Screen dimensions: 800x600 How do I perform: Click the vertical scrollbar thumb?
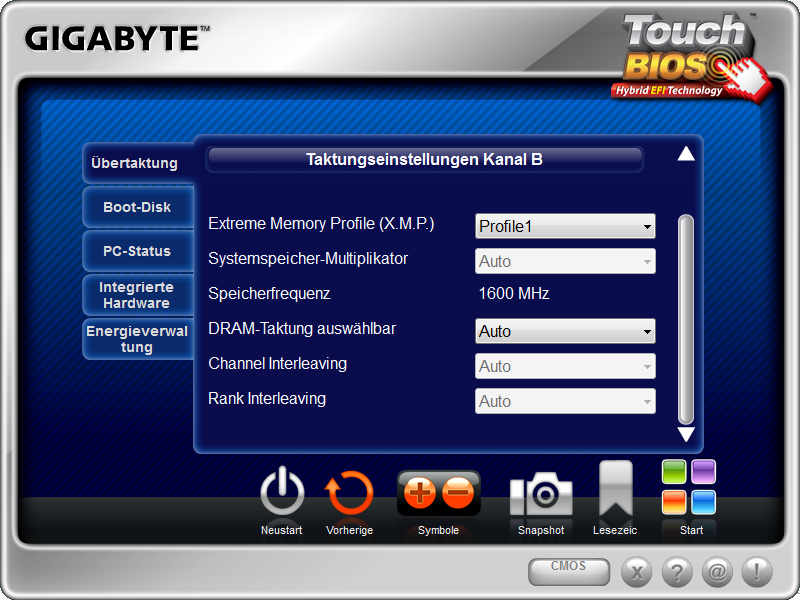click(x=686, y=319)
